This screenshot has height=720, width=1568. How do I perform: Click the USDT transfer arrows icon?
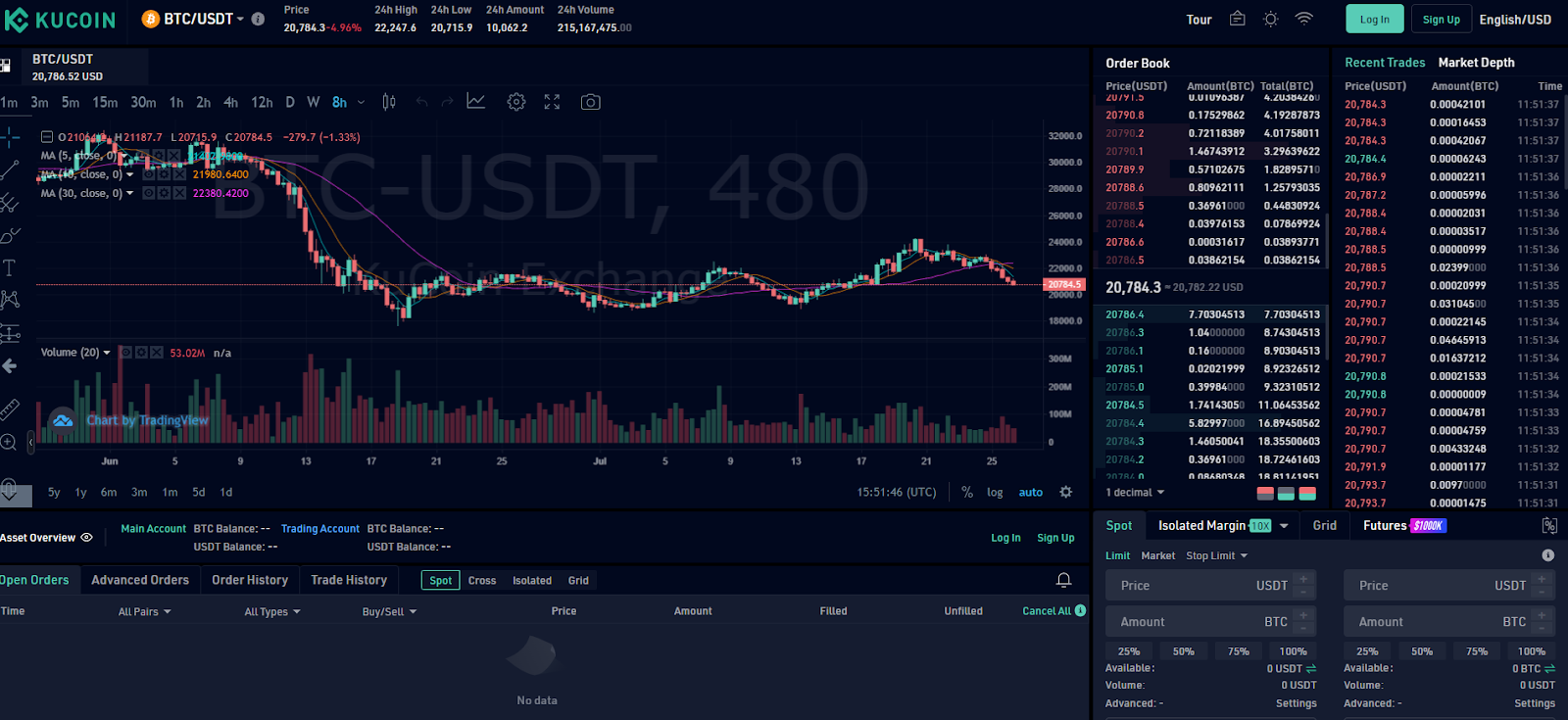pyautogui.click(x=1311, y=669)
